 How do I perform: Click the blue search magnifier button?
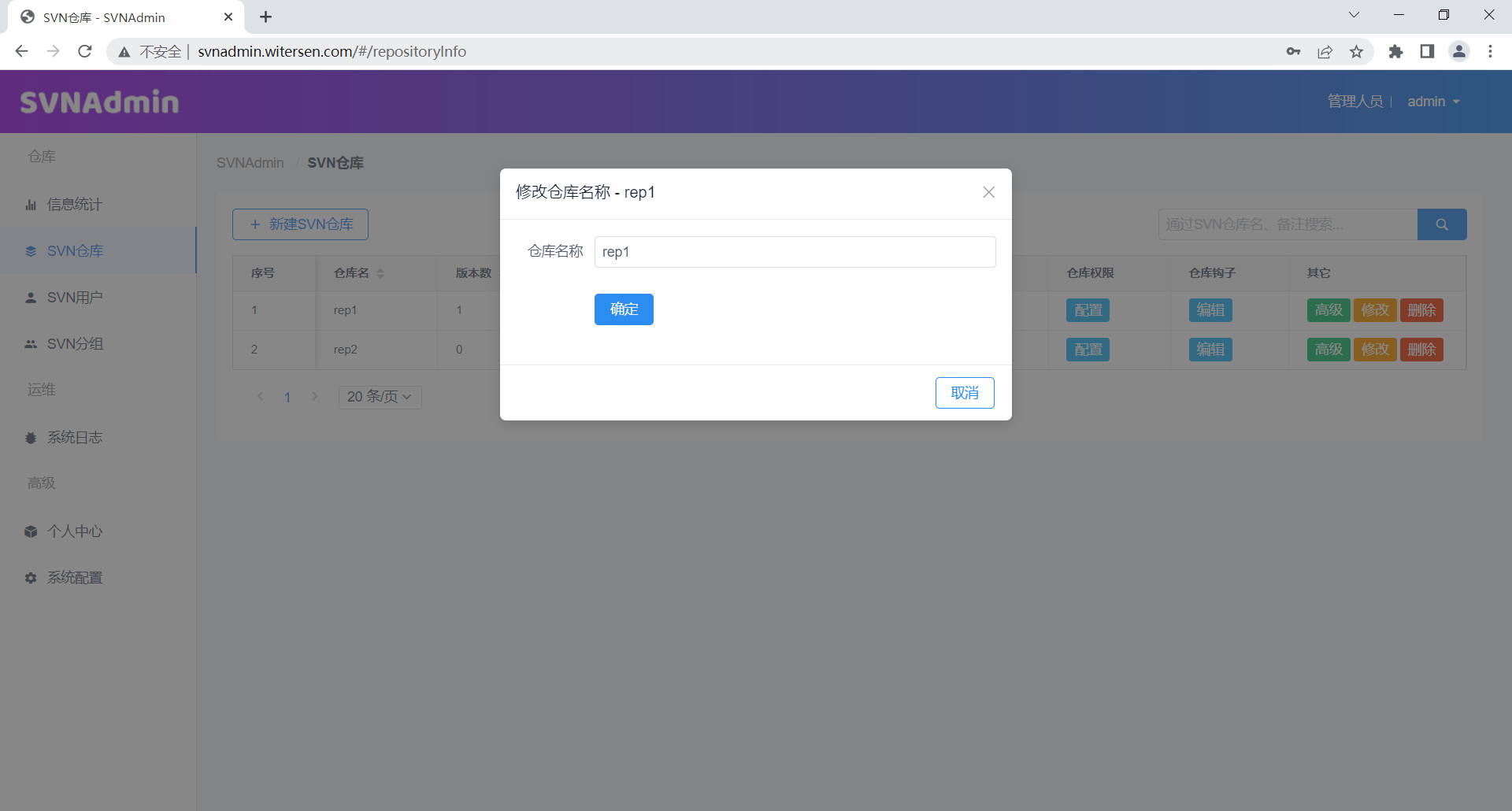(1442, 224)
